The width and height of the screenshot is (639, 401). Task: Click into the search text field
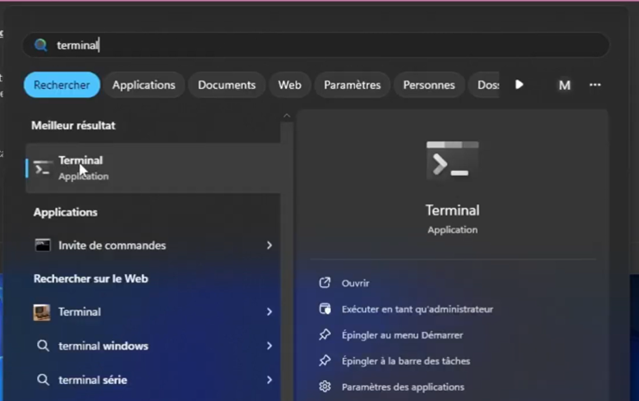(x=330, y=45)
